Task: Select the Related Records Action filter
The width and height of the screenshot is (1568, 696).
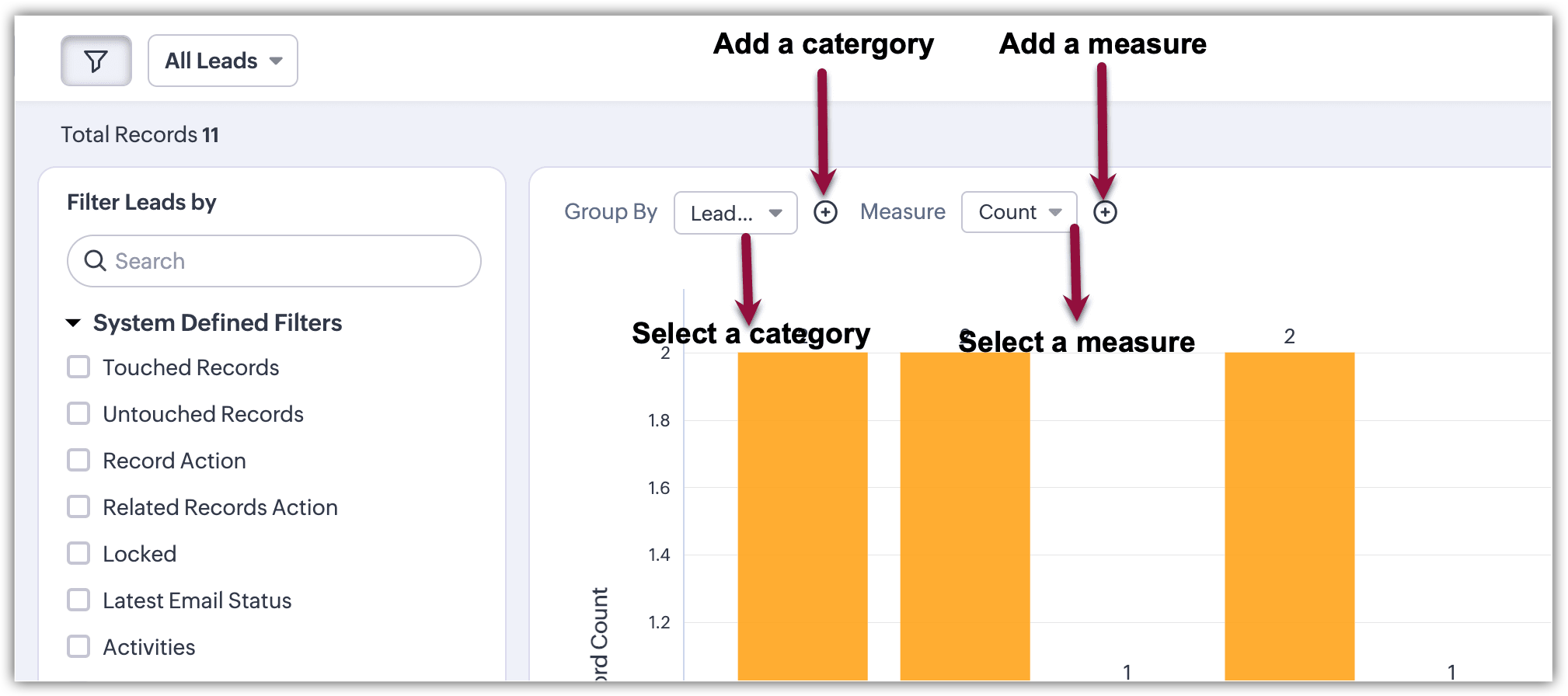Action: tap(78, 507)
